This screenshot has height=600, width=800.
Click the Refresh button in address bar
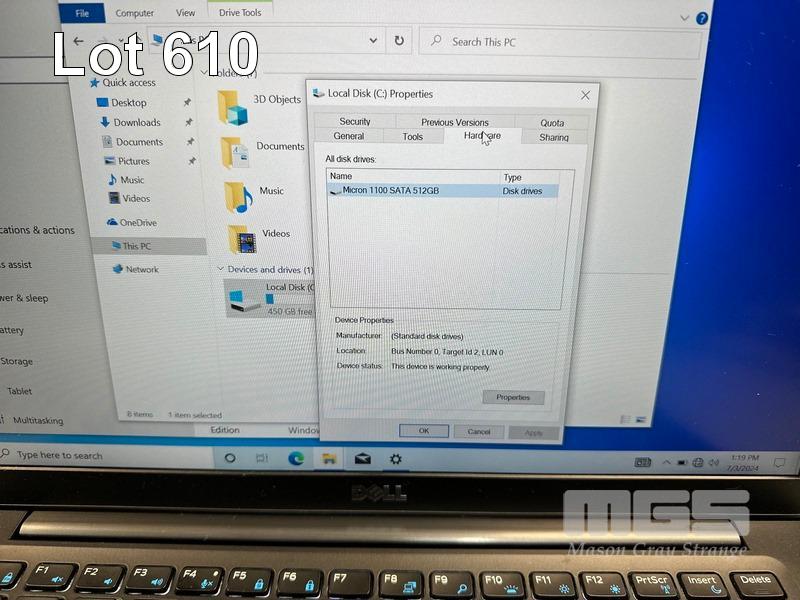click(x=399, y=41)
